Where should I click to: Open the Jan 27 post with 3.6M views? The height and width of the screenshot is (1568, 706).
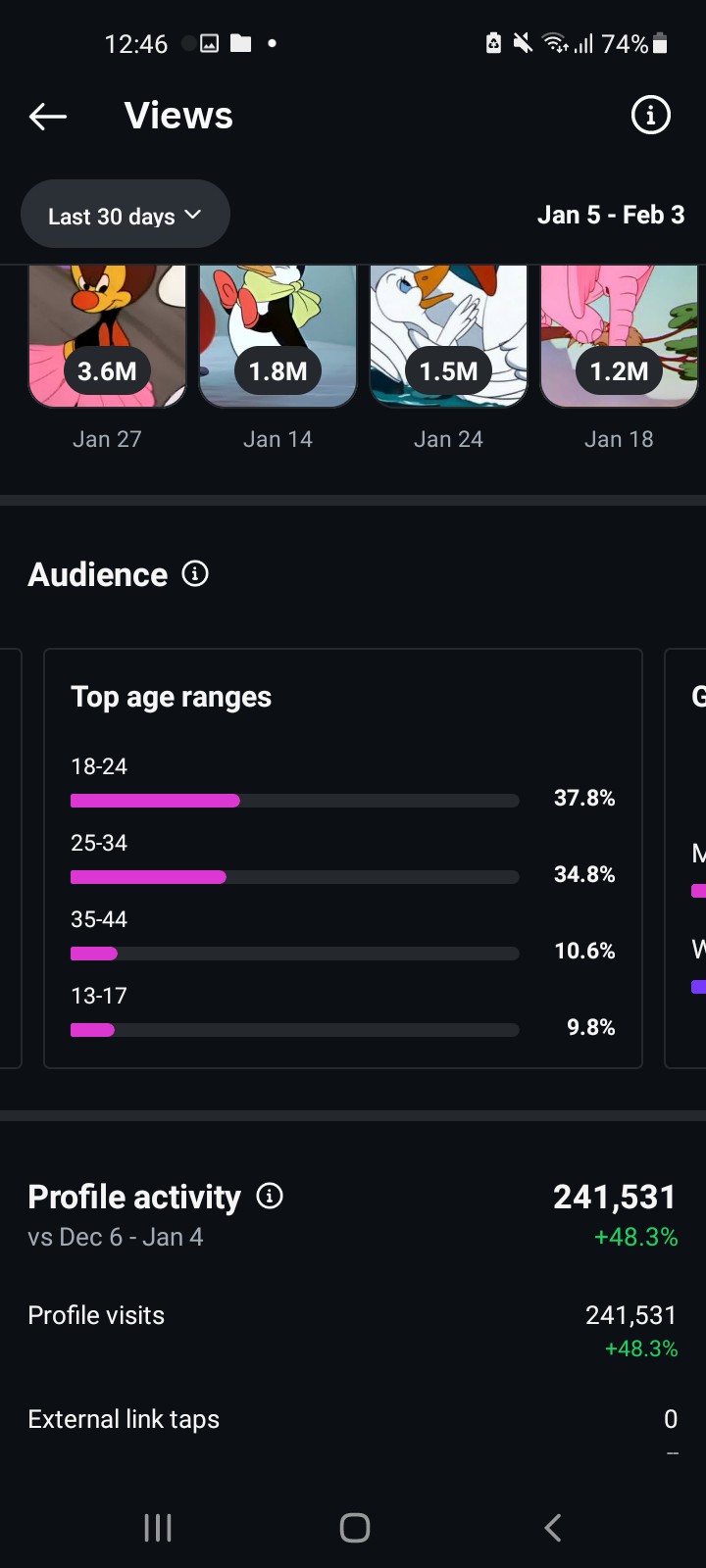(x=107, y=336)
